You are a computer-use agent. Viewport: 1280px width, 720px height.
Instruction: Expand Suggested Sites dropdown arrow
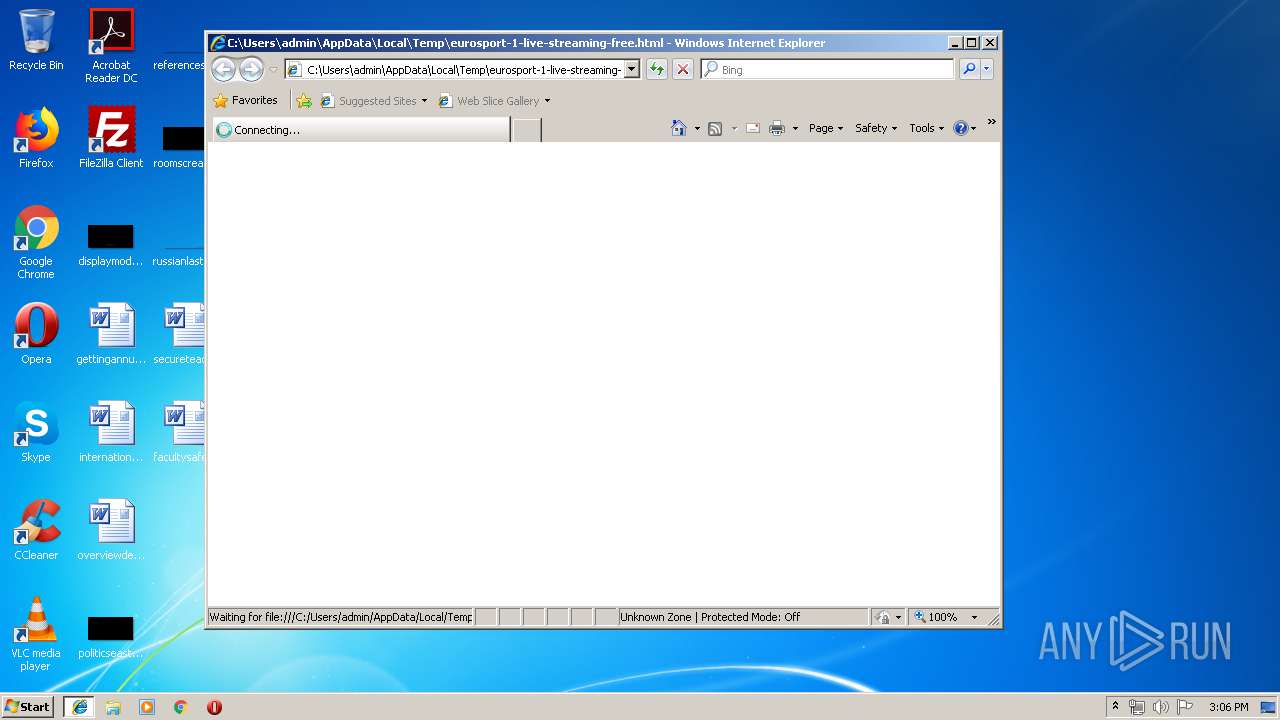(424, 101)
